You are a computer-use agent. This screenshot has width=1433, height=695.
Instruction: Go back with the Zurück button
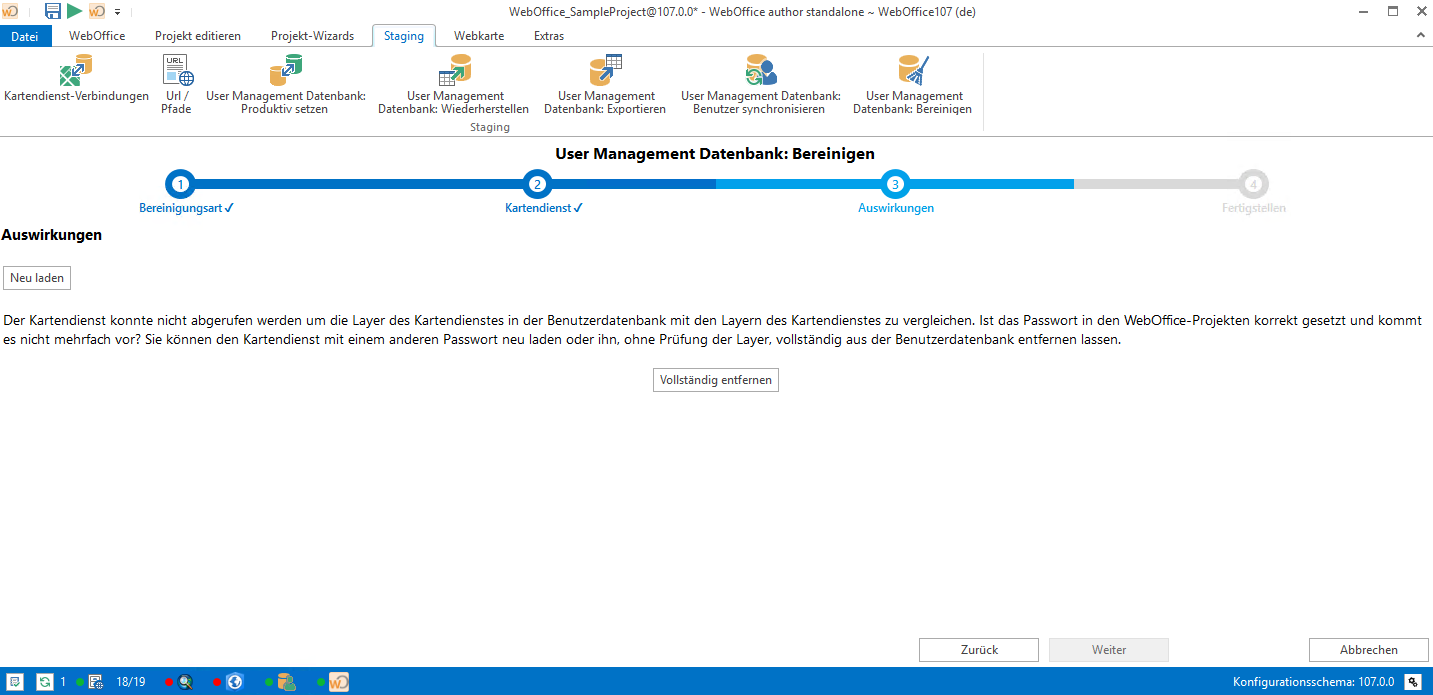pos(979,650)
